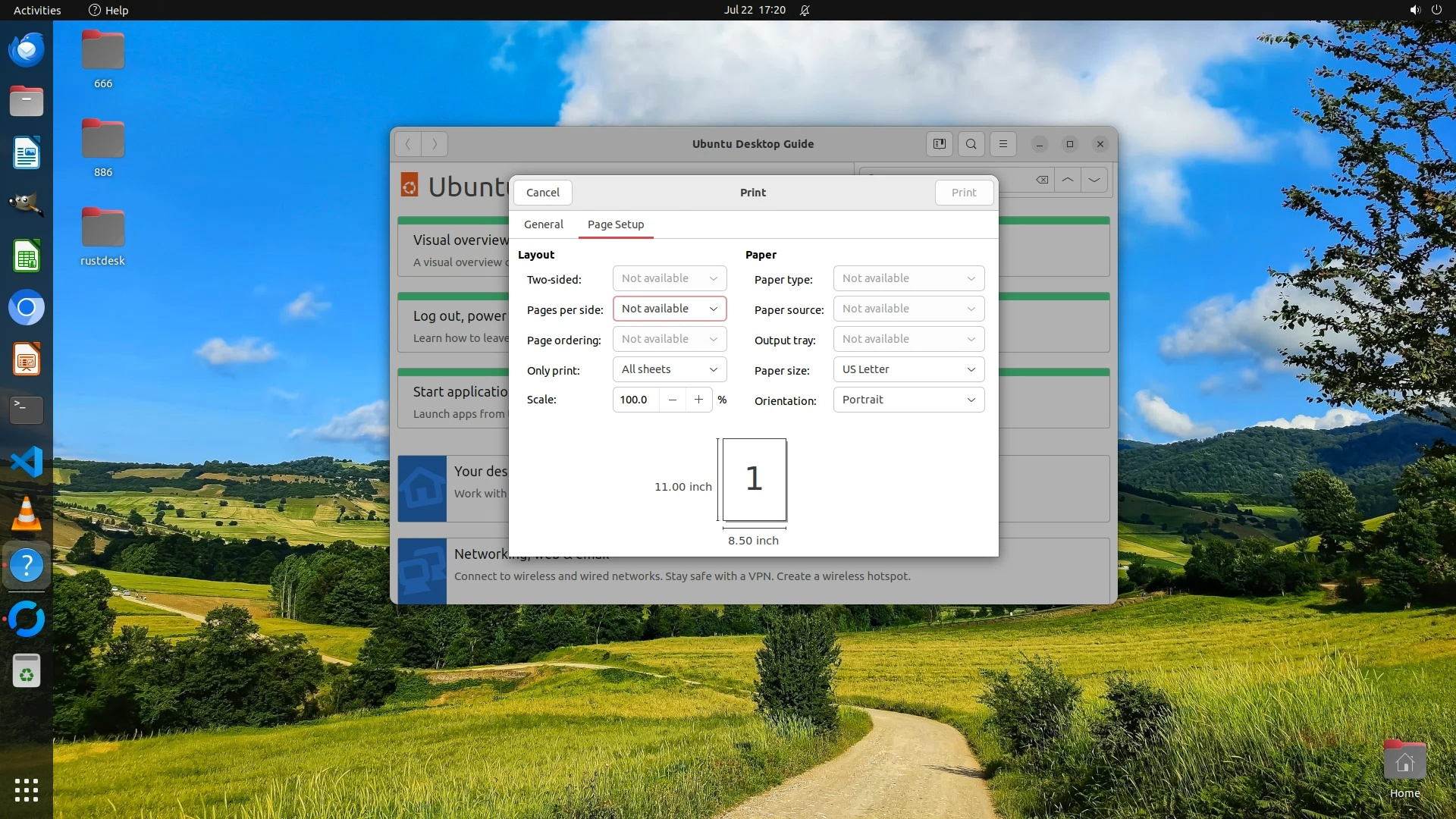The width and height of the screenshot is (1456, 819).
Task: Switch to the General tab
Action: (x=543, y=224)
